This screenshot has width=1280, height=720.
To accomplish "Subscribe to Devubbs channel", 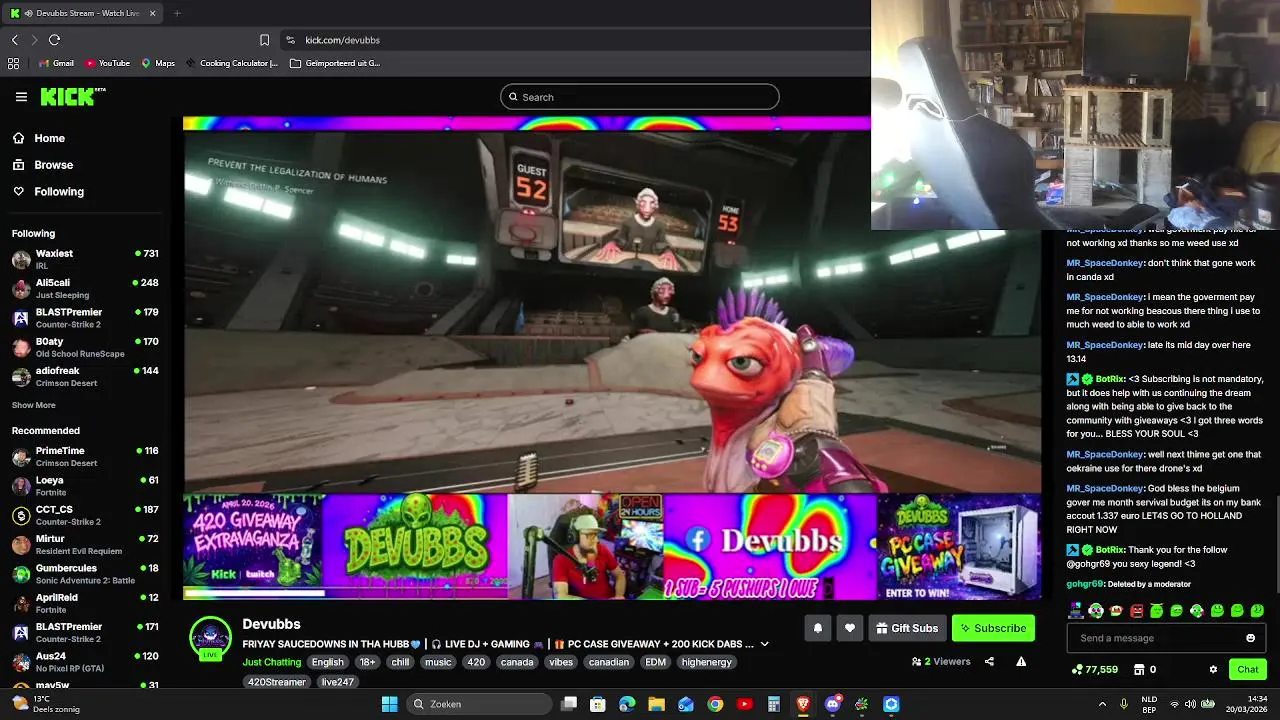I will click(x=993, y=628).
